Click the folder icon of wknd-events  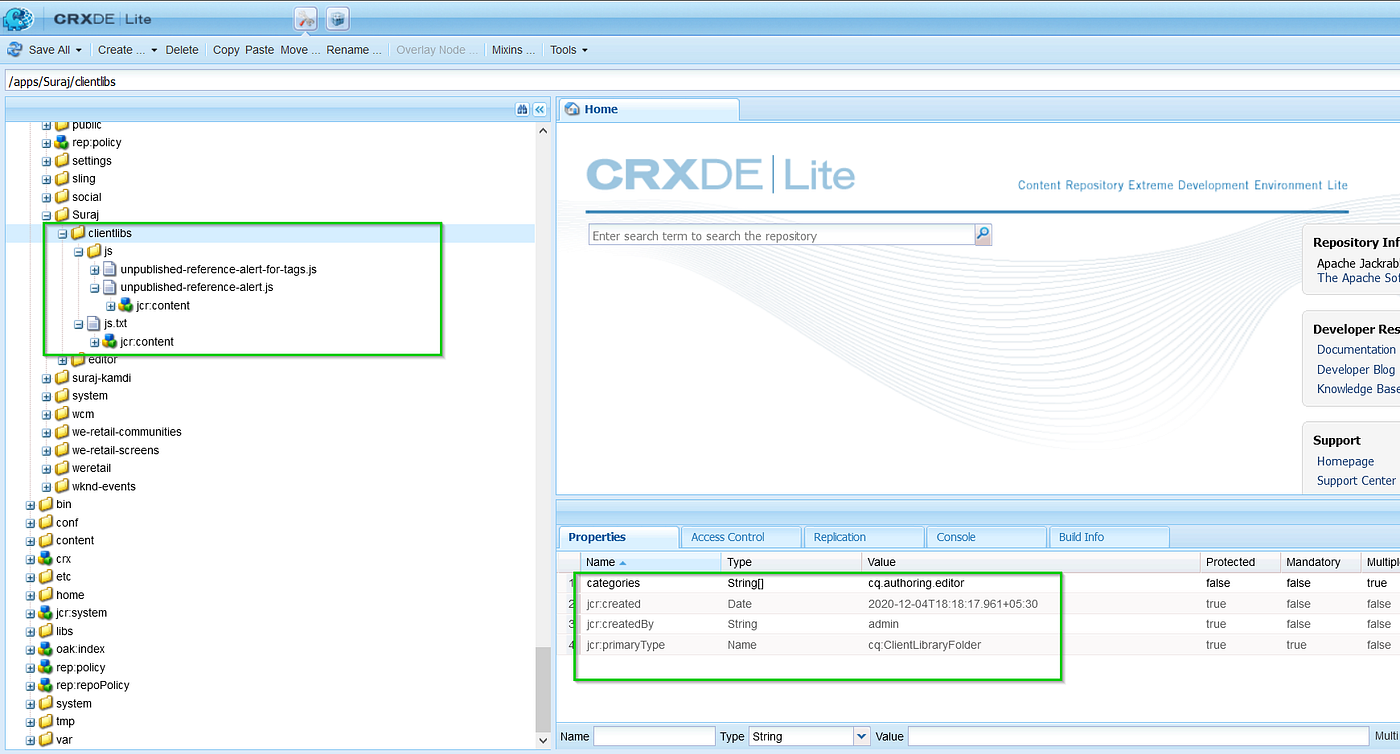coord(62,486)
